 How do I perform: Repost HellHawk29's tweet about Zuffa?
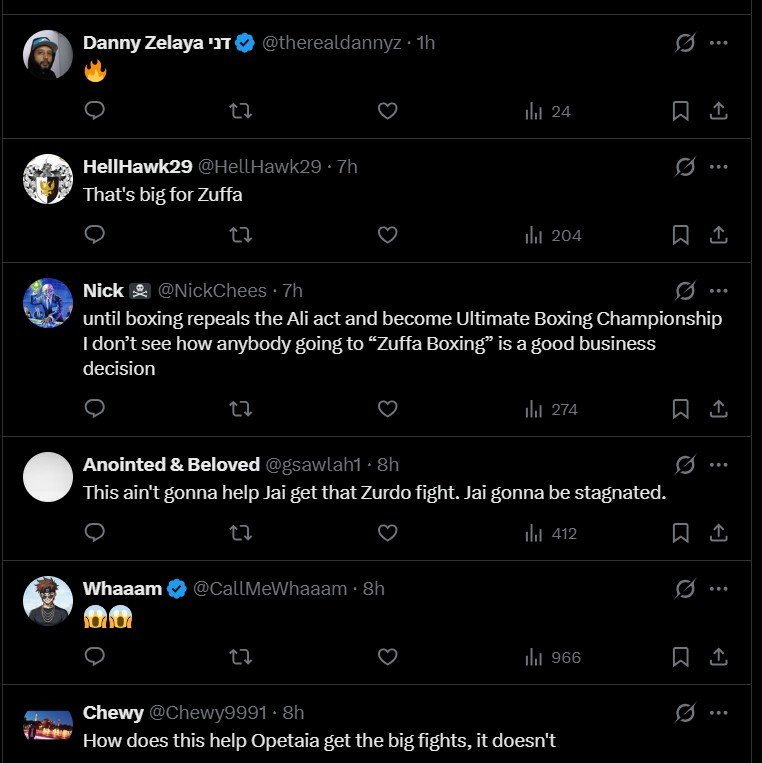[x=240, y=235]
